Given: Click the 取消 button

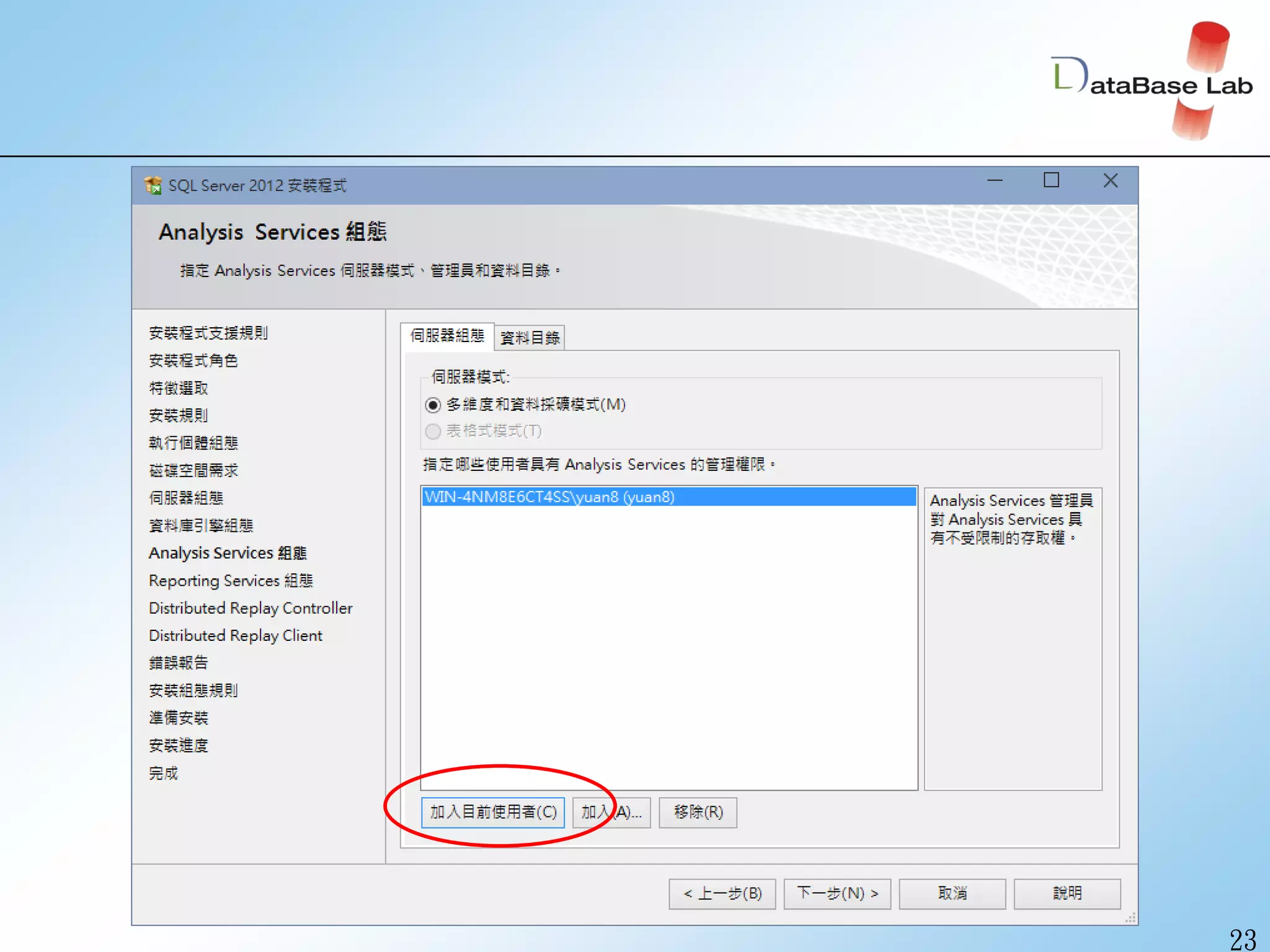Looking at the screenshot, I should (x=952, y=894).
